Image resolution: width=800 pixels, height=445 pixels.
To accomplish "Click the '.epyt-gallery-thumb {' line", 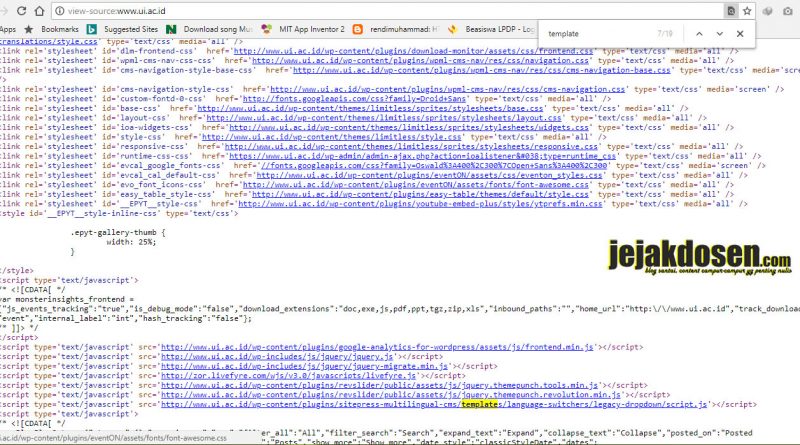I will click(x=118, y=232).
